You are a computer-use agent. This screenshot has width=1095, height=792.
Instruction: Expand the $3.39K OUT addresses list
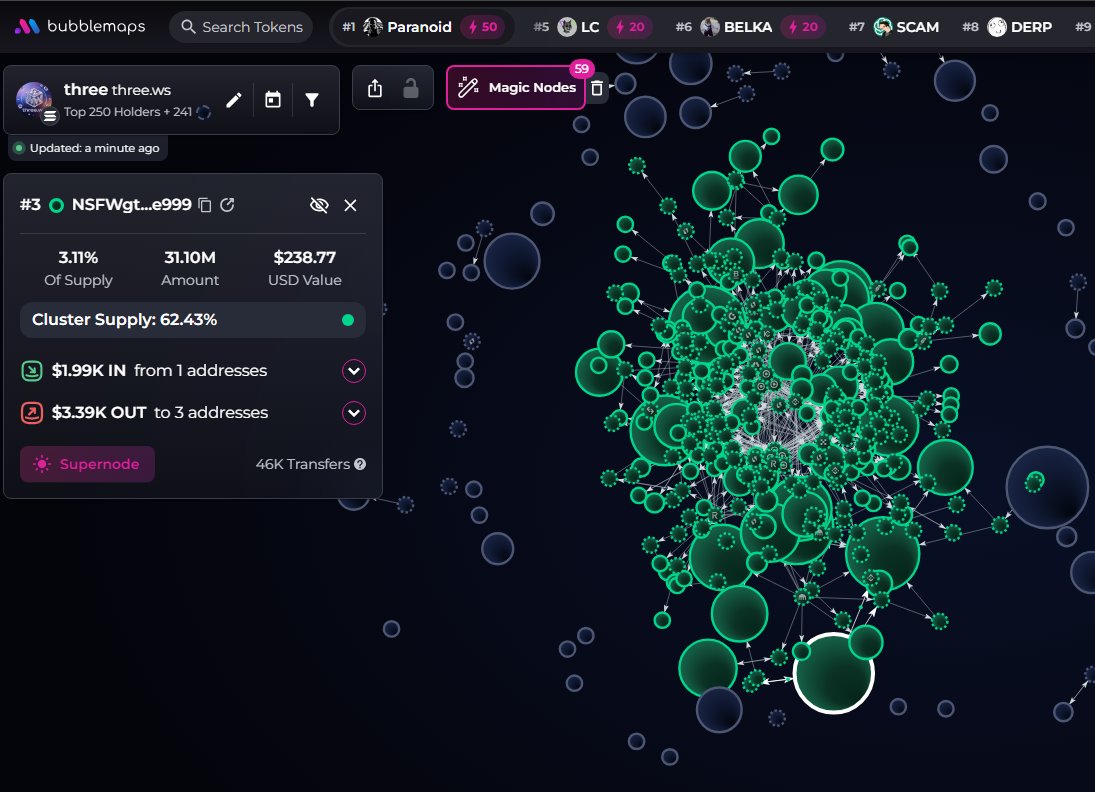354,413
